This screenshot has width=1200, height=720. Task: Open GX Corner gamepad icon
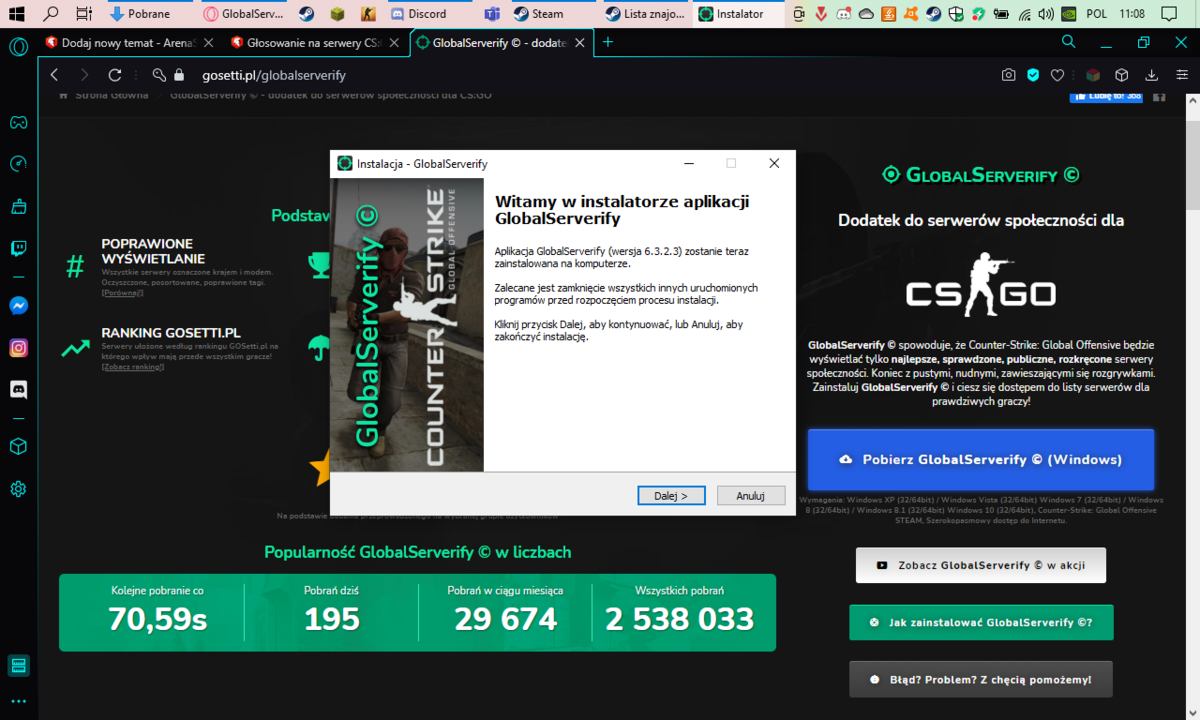(x=18, y=122)
